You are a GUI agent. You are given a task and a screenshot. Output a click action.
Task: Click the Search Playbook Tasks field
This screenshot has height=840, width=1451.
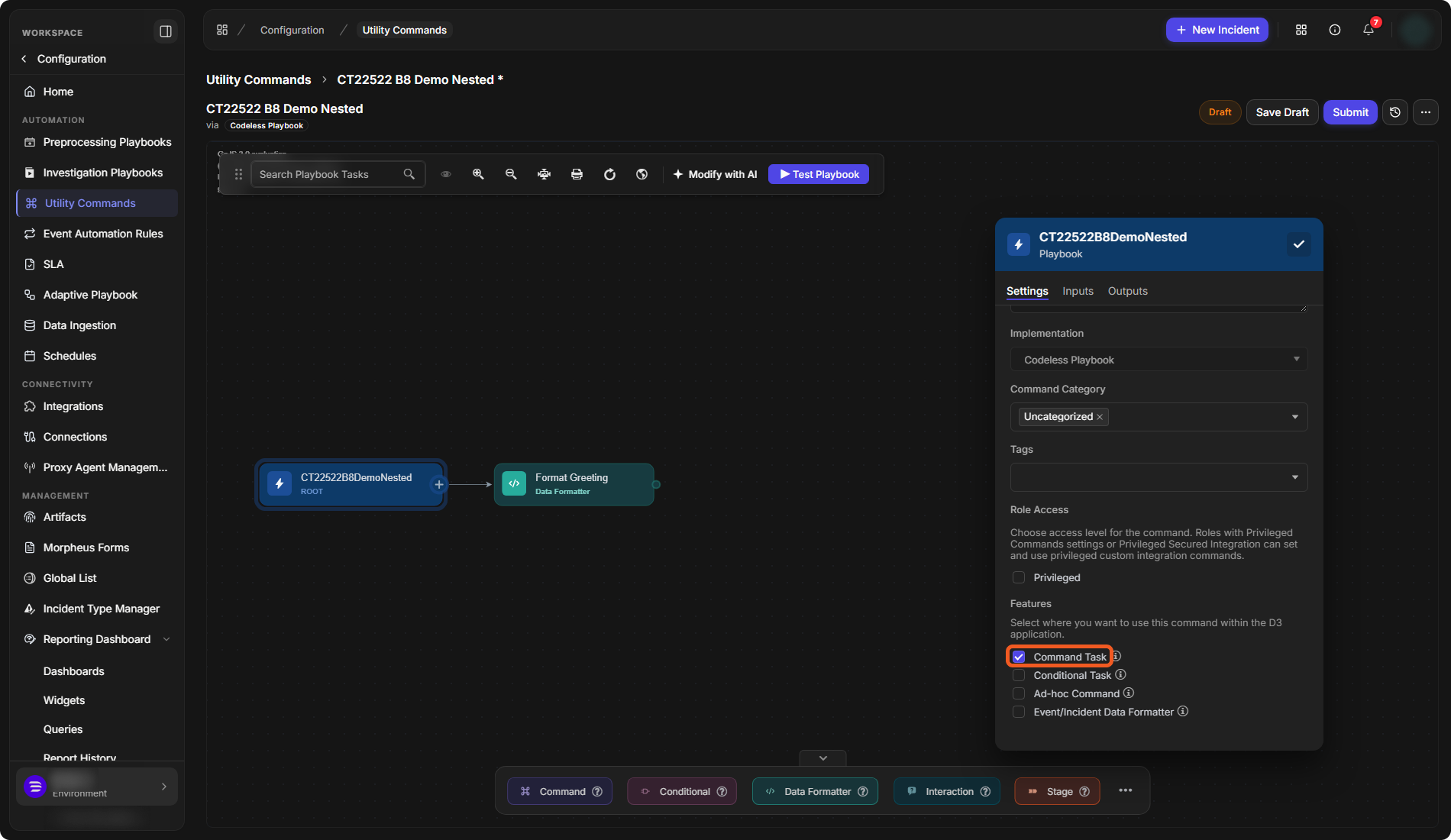tap(338, 174)
